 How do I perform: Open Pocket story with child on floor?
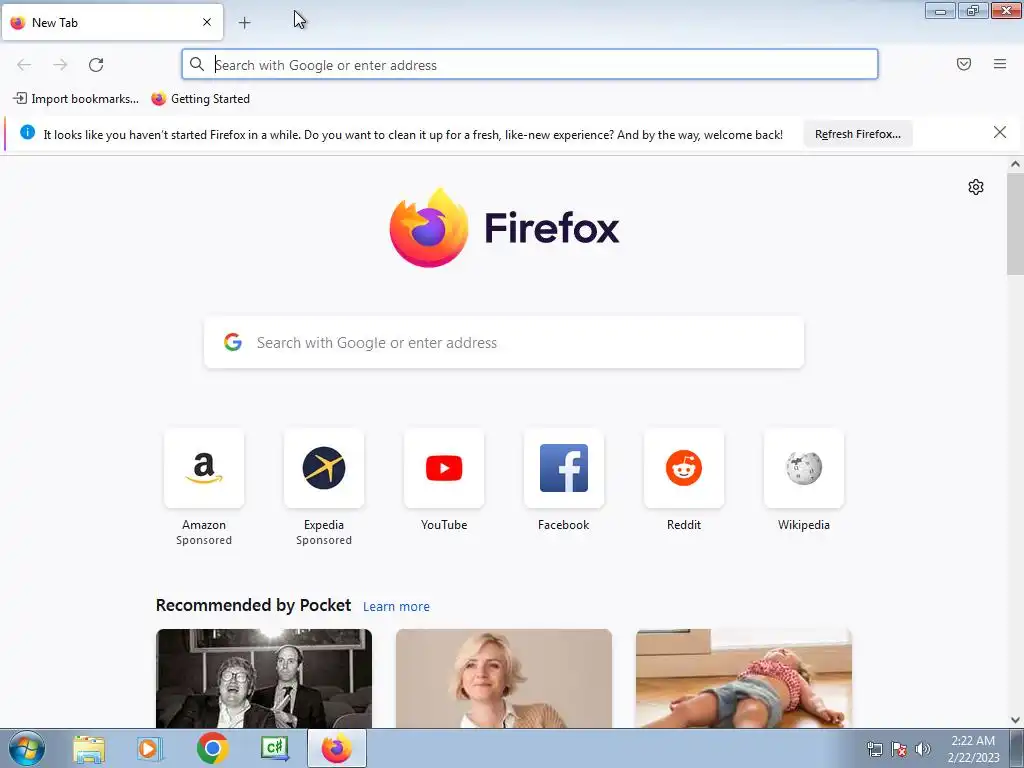click(x=744, y=679)
